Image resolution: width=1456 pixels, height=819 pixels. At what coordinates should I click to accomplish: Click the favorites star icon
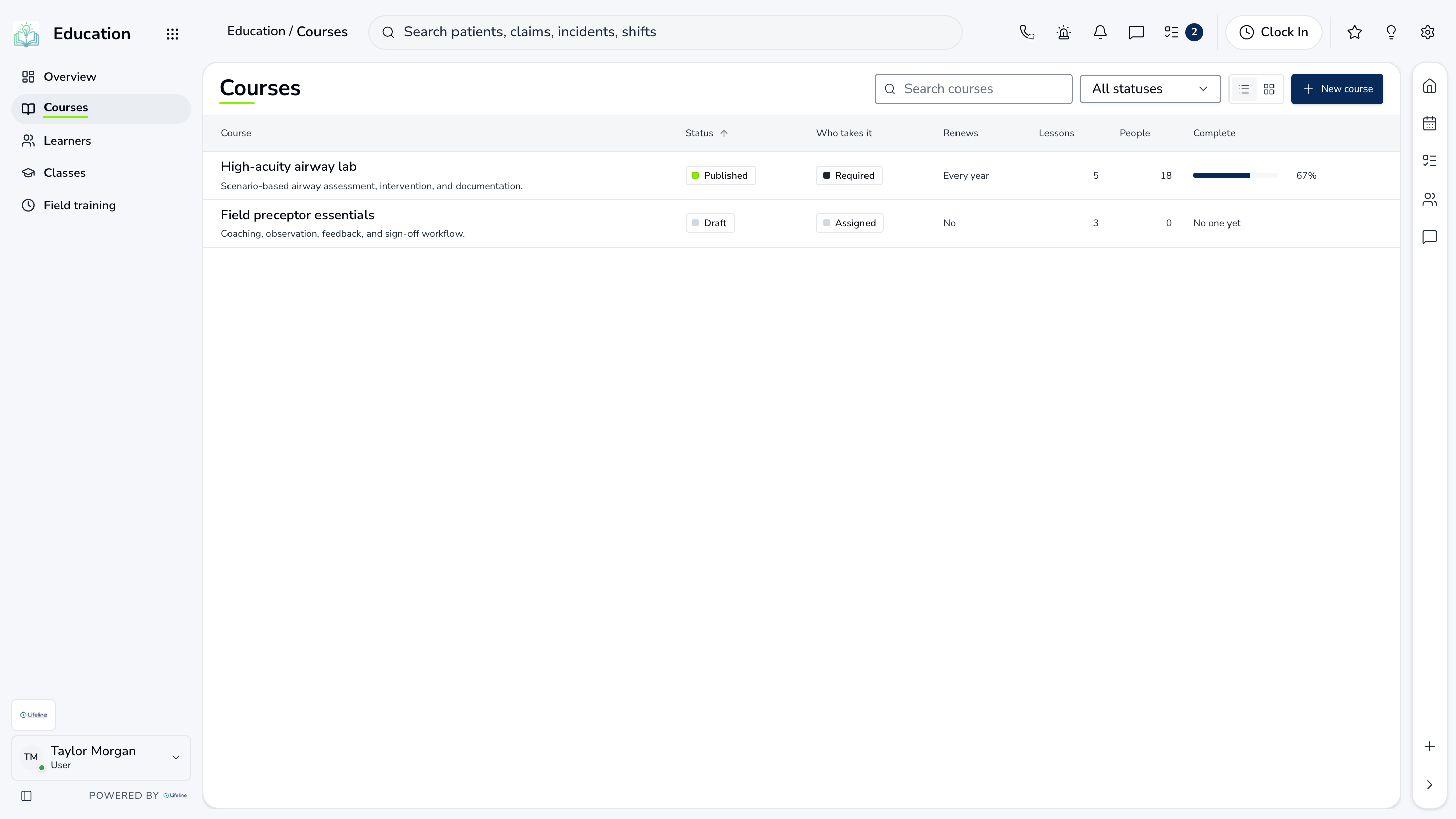(x=1355, y=32)
